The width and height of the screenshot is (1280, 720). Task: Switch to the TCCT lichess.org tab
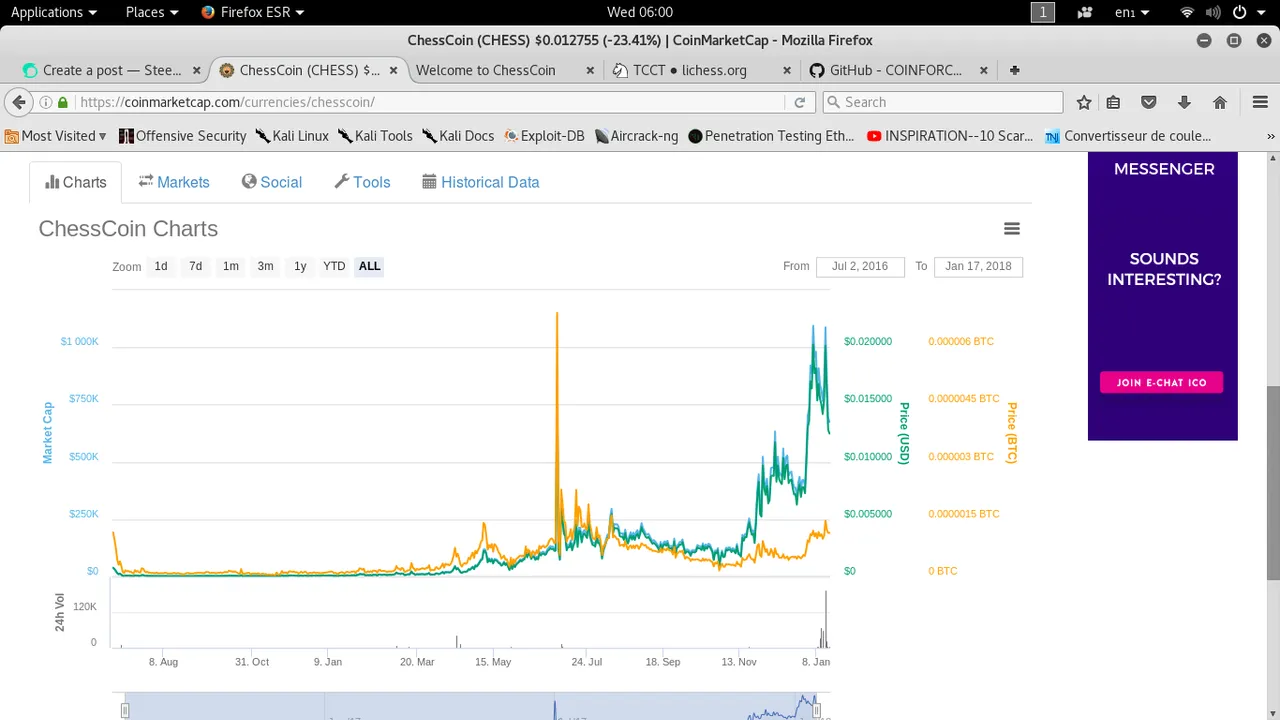tap(702, 70)
